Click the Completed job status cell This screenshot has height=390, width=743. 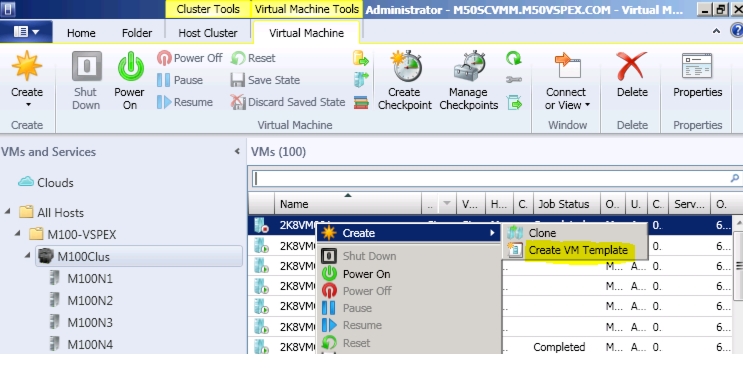(559, 347)
